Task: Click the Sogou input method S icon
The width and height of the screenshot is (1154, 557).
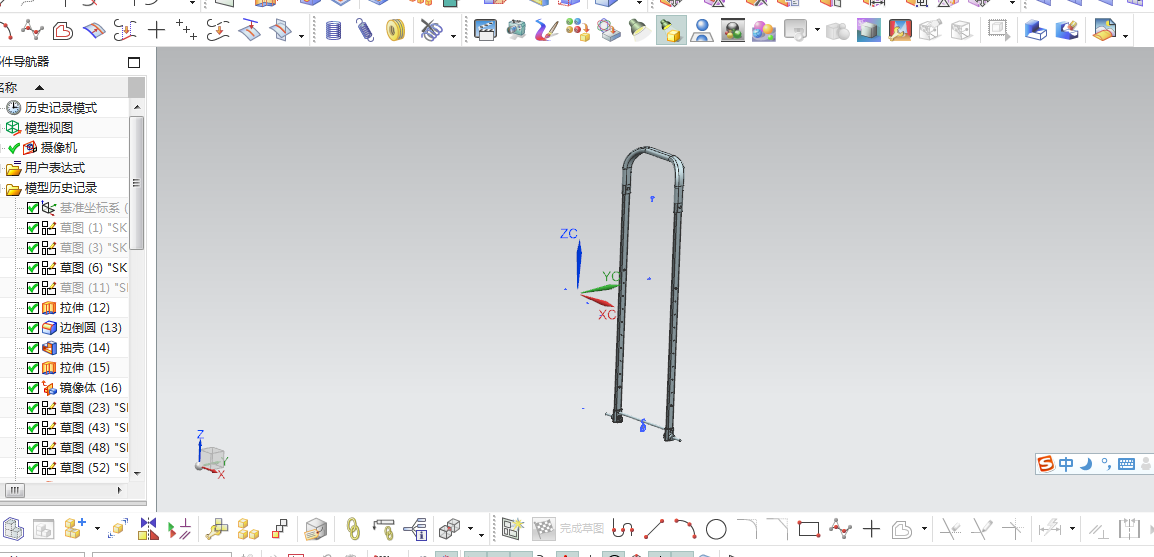Action: pyautogui.click(x=1046, y=464)
